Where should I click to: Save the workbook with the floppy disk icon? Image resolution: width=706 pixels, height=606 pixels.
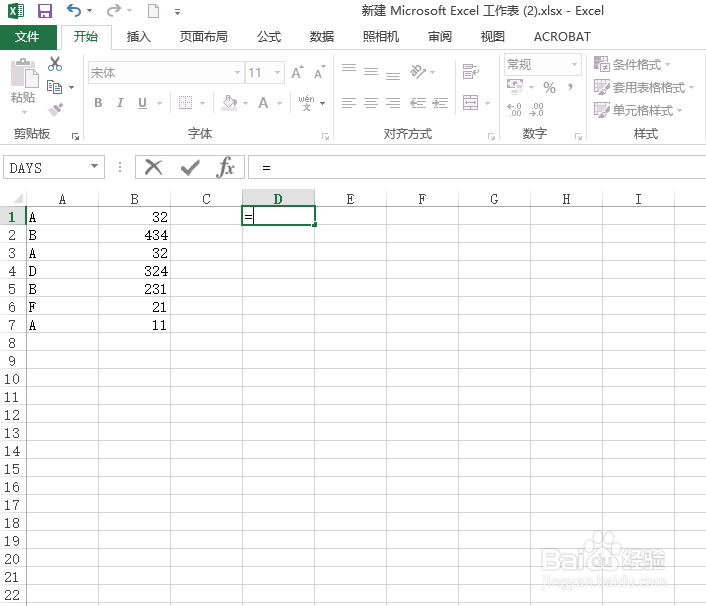[x=45, y=10]
